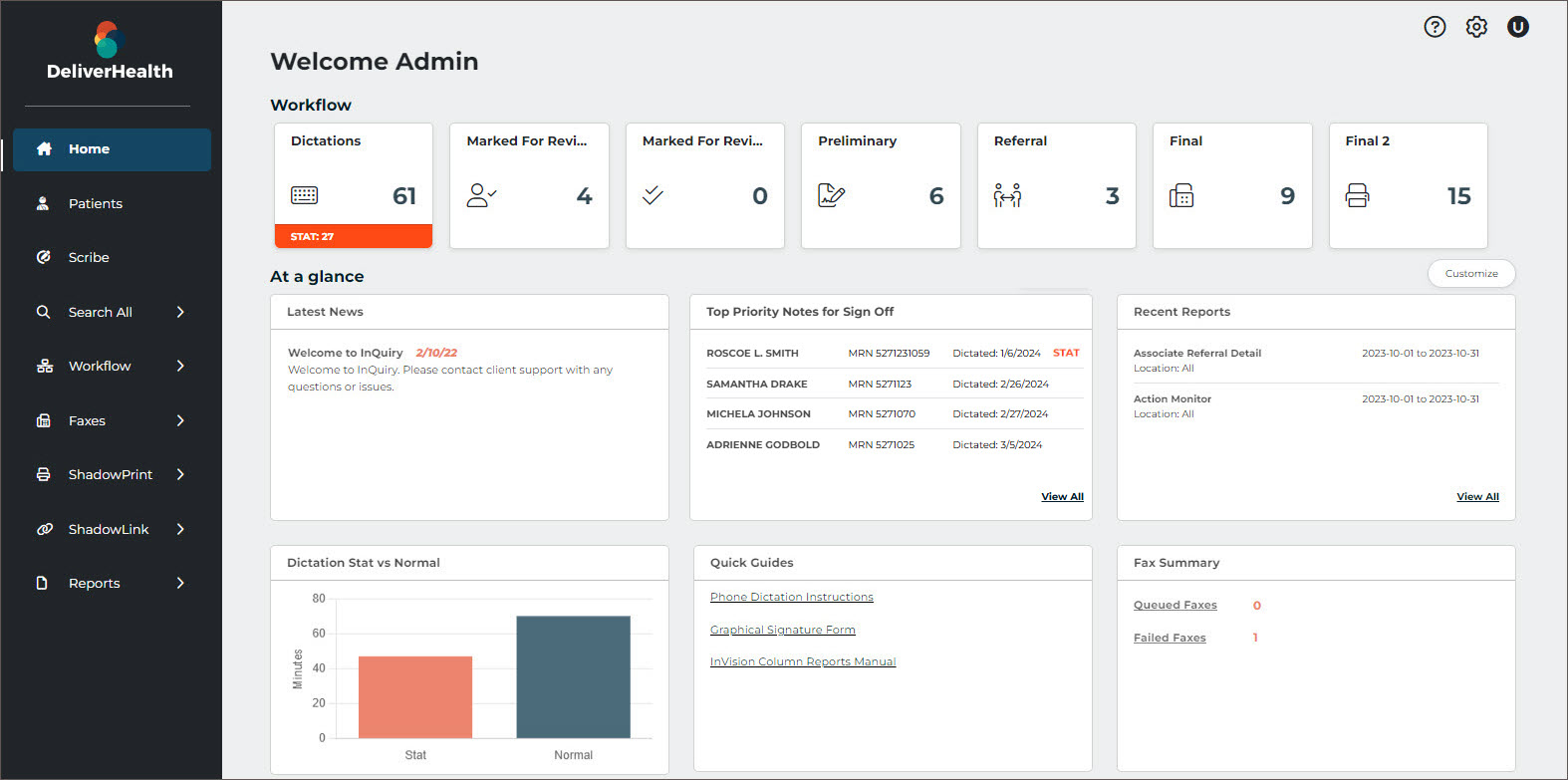This screenshot has height=780, width=1568.
Task: Click the Dictations keyboard icon
Action: click(x=304, y=195)
